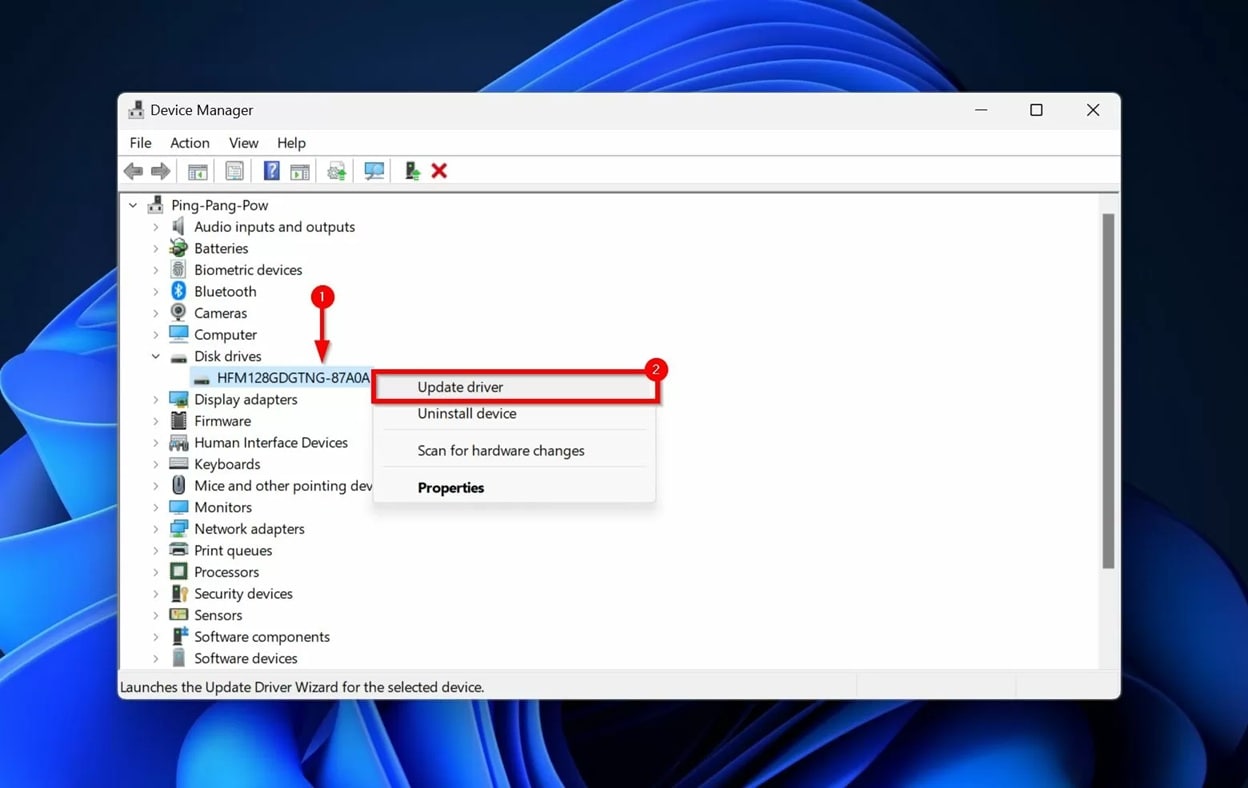Image resolution: width=1248 pixels, height=788 pixels.
Task: Click Update device driver toolbar icon
Action: [x=337, y=171]
